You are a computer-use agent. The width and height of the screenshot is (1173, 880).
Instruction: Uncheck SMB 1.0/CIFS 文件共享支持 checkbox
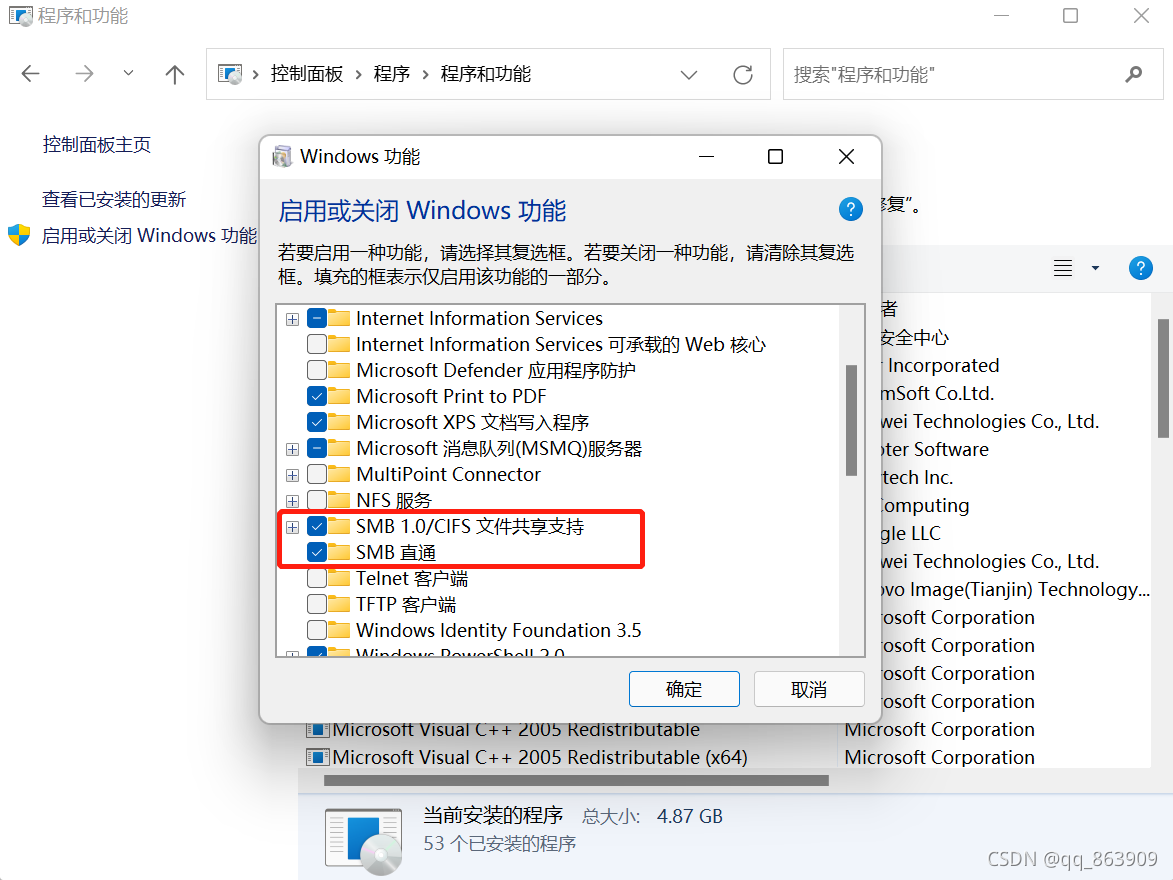click(x=316, y=526)
